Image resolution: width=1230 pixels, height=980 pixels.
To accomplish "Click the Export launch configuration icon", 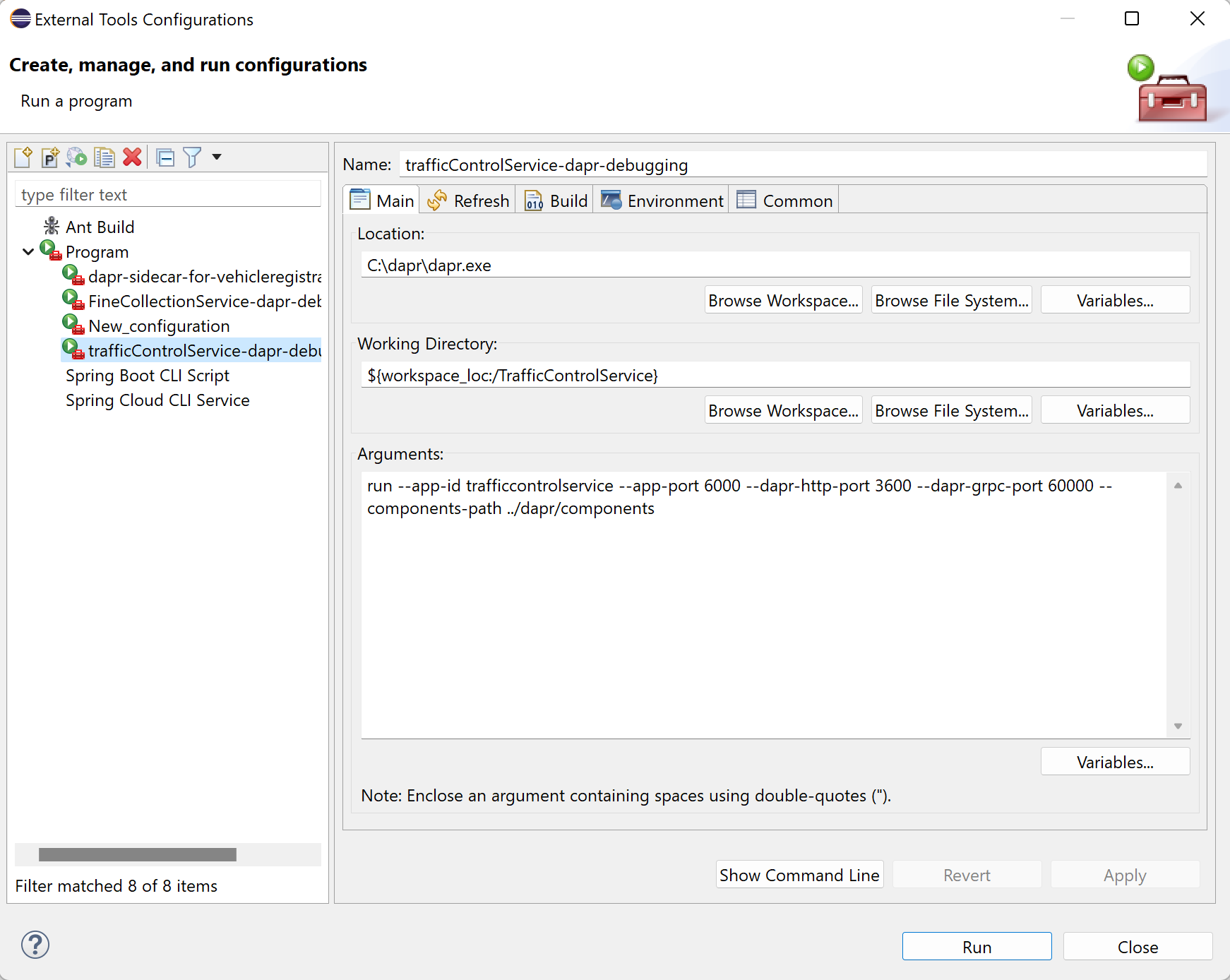I will click(76, 157).
